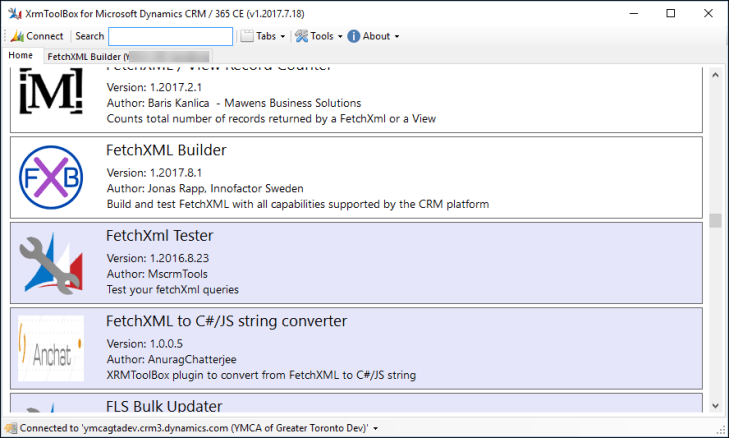Click the text 'Author: MscrmTools'
This screenshot has height=438, width=729.
click(x=157, y=274)
